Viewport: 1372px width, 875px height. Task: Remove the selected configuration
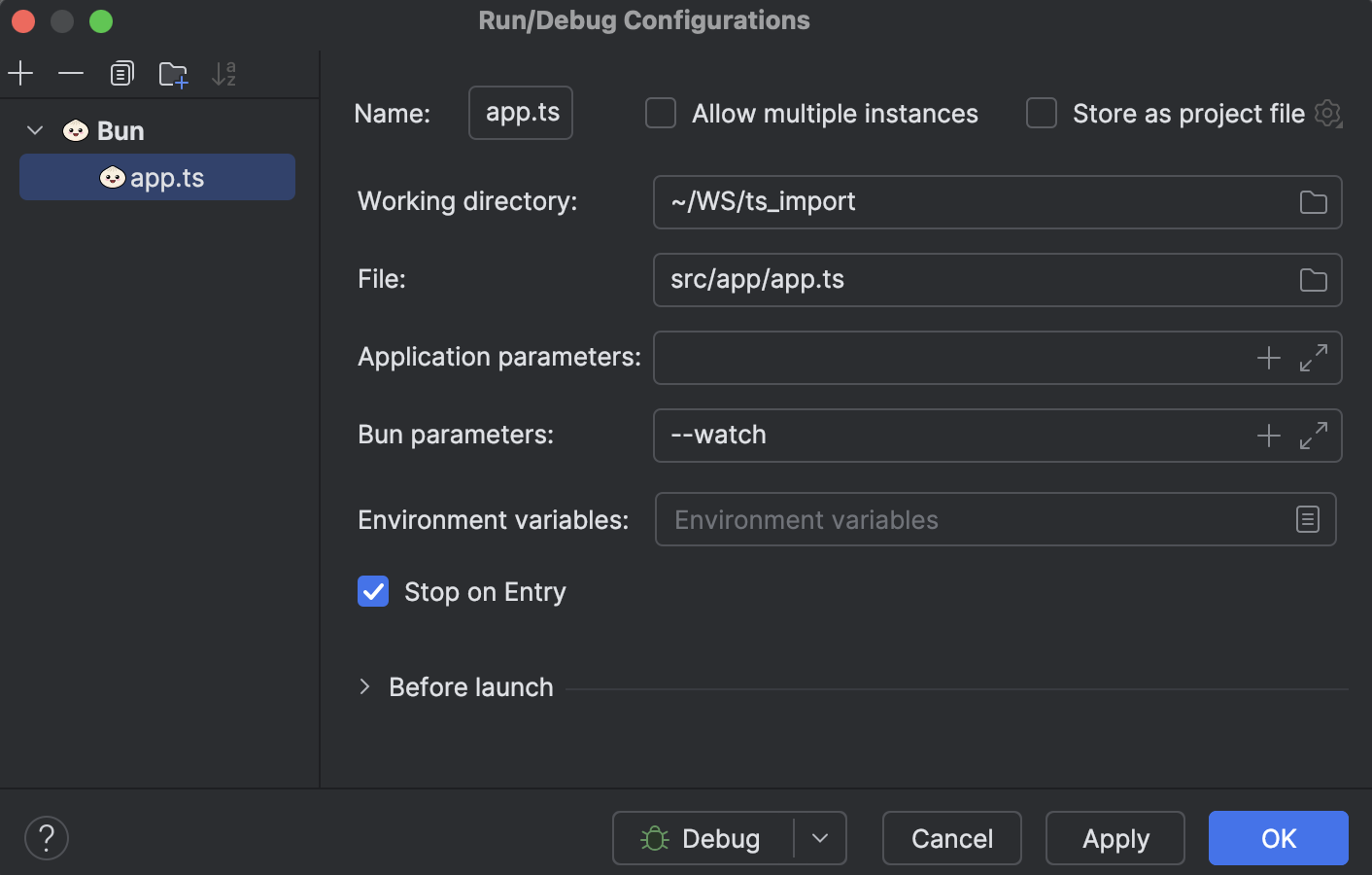[x=70, y=73]
